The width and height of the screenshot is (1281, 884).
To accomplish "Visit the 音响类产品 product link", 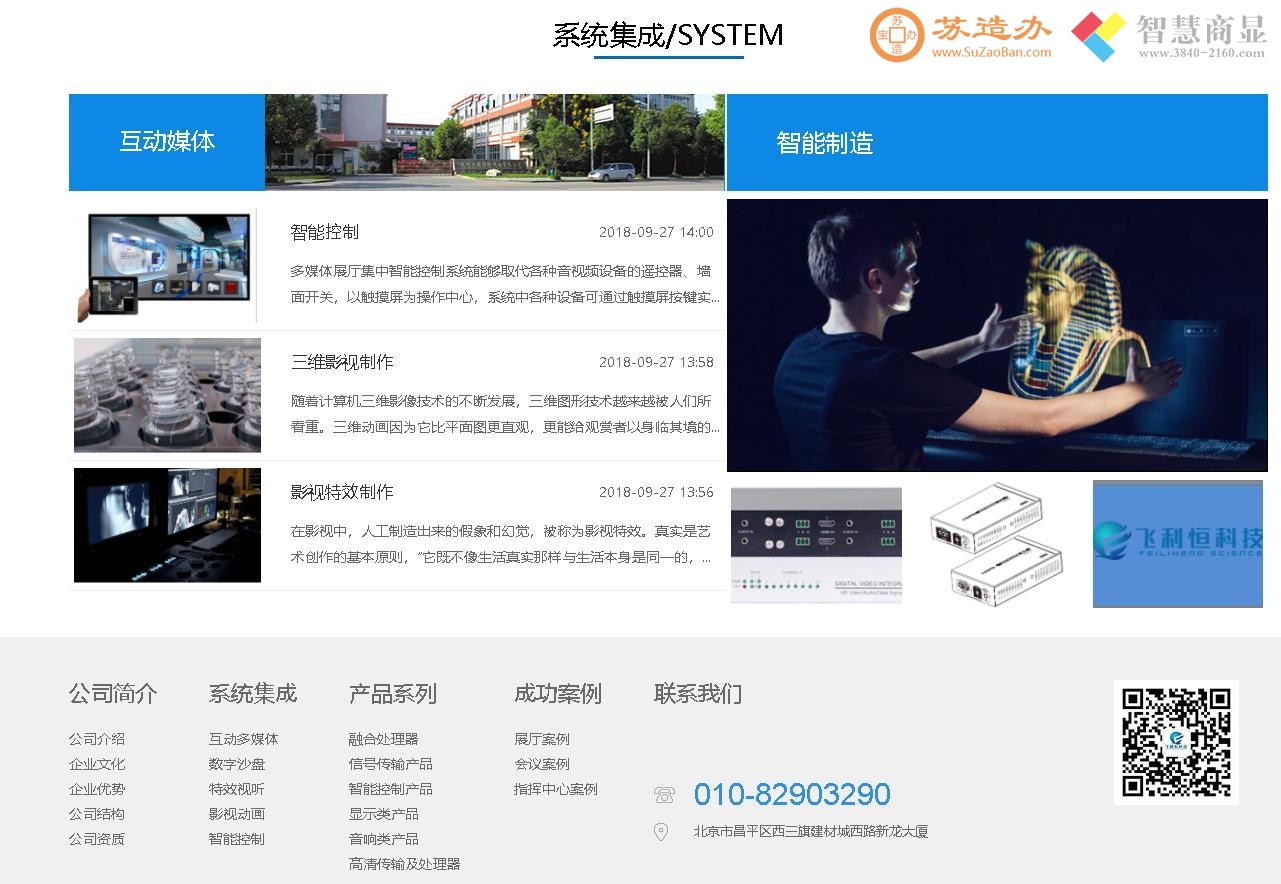I will coord(384,839).
